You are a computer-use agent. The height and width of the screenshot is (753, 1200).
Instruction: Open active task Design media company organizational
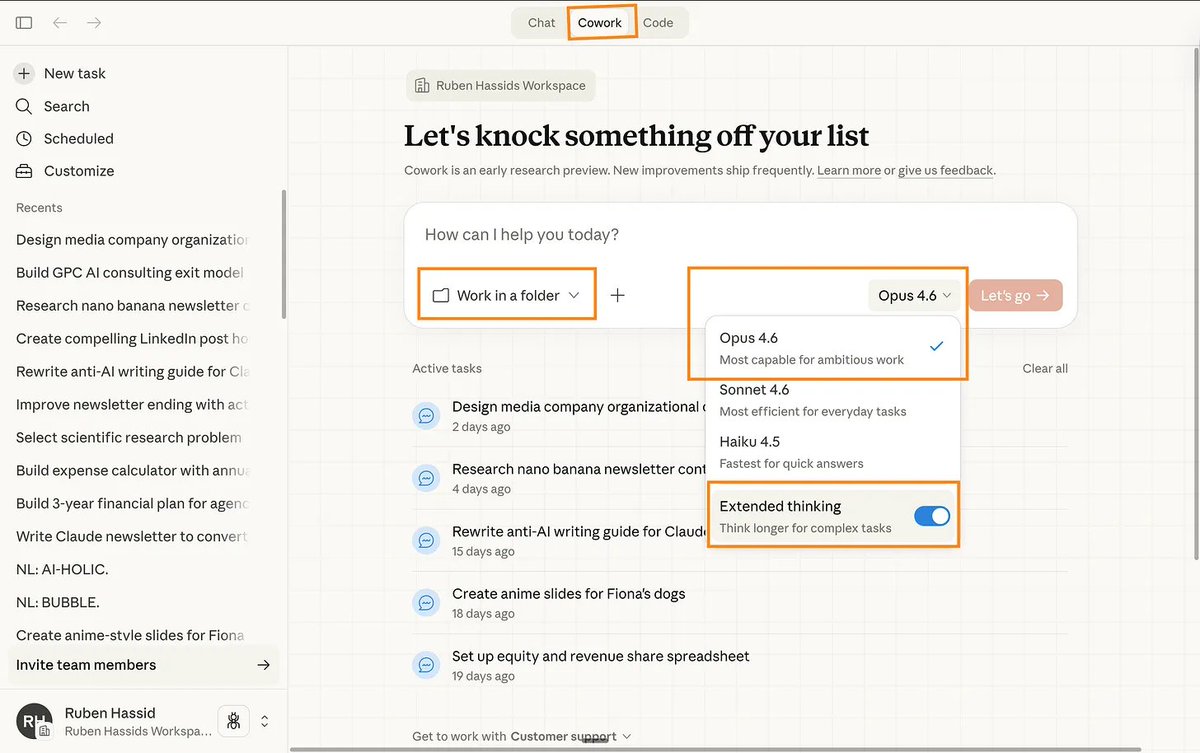point(578,406)
